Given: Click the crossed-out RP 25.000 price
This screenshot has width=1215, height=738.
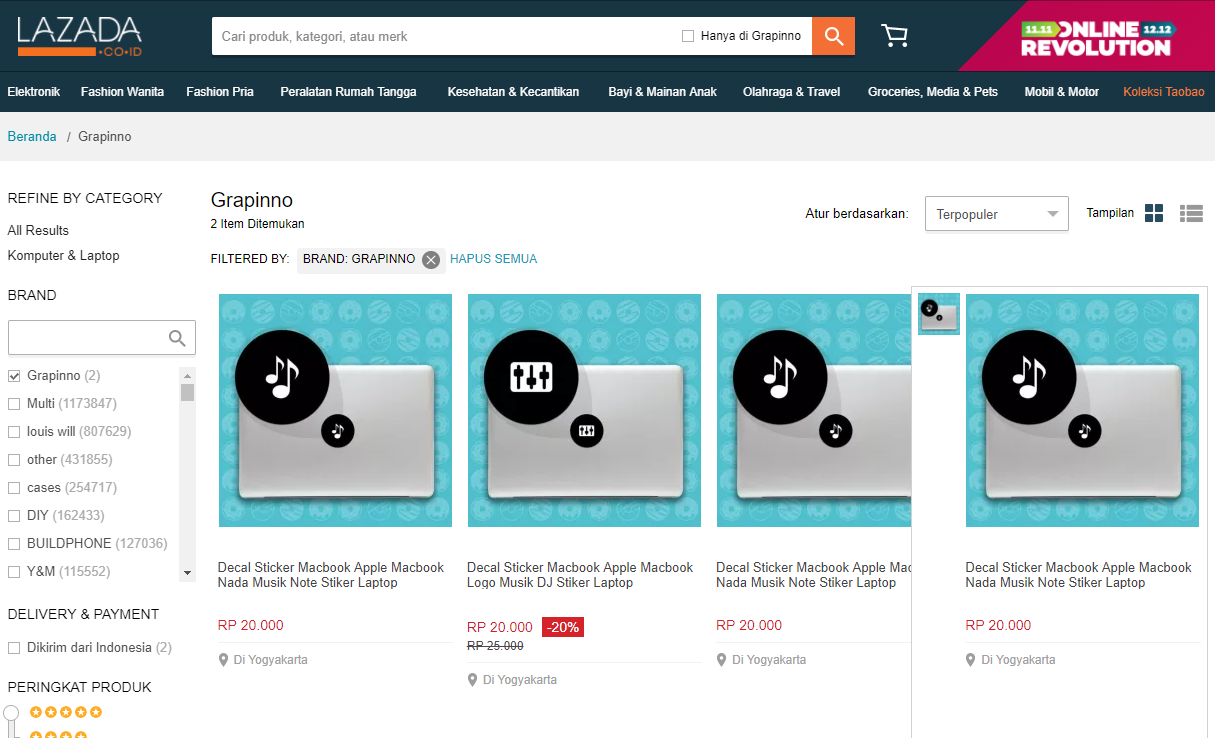Looking at the screenshot, I should [x=495, y=646].
